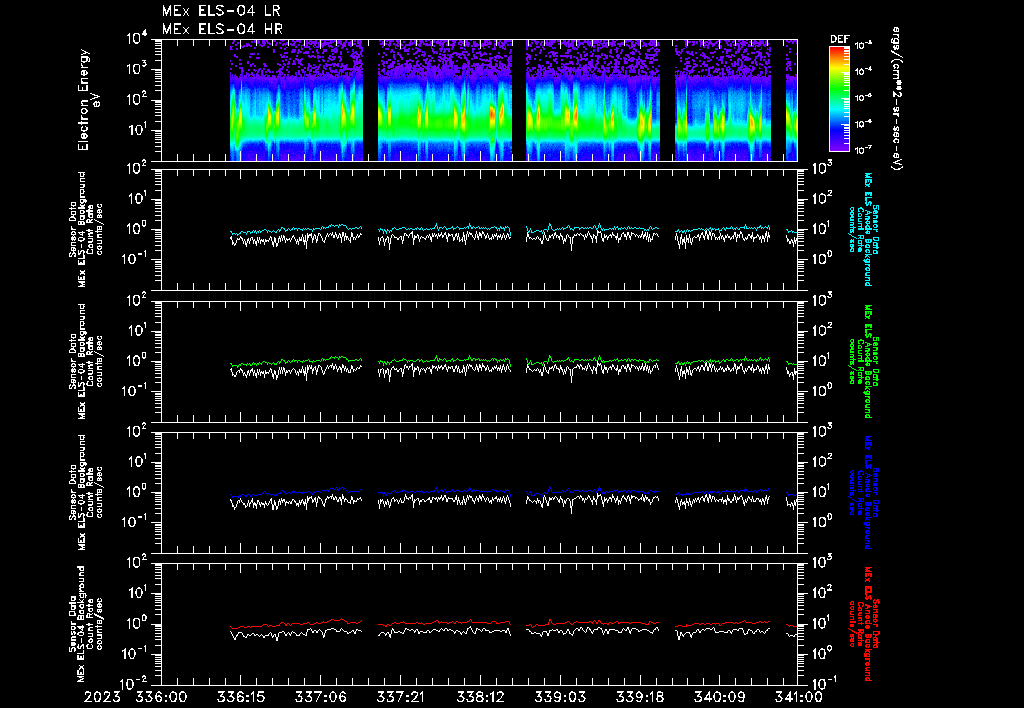Click the "Electron Energy eV" axis label
This screenshot has height=708, width=1024.
pyautogui.click(x=89, y=100)
